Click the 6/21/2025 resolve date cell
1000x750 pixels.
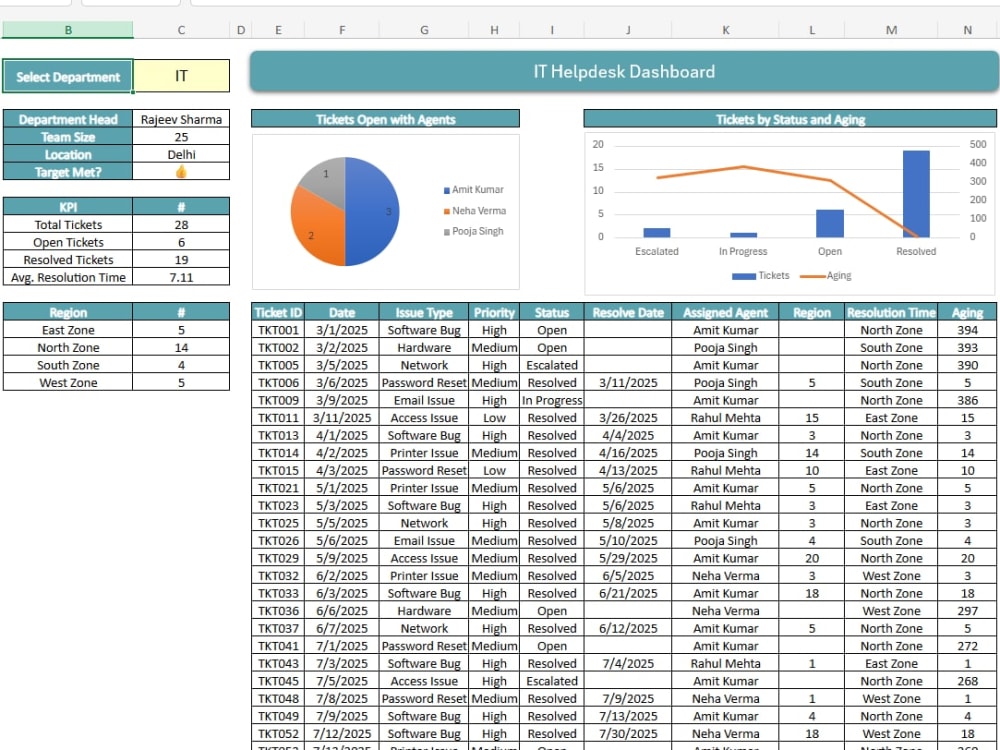[x=628, y=593]
